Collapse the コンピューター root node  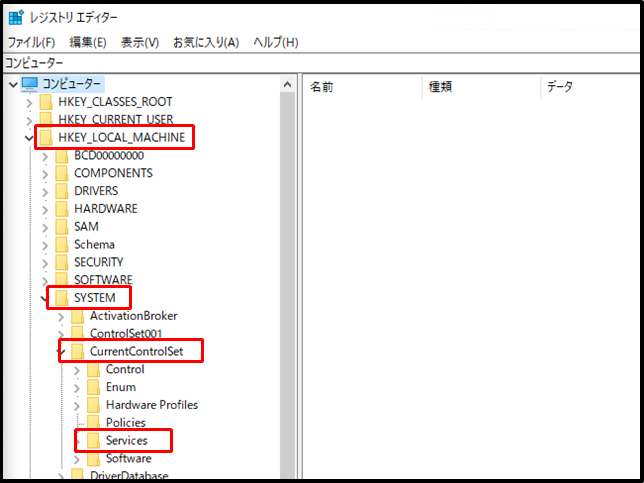(13, 85)
